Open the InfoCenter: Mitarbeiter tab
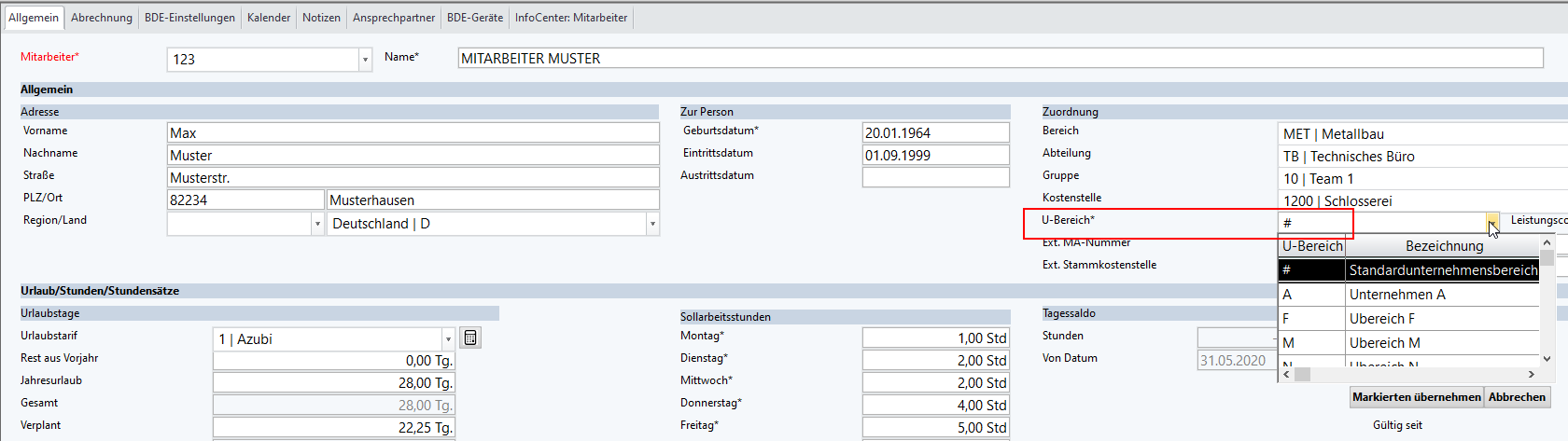Viewport: 1568px width, 441px height. point(571,18)
